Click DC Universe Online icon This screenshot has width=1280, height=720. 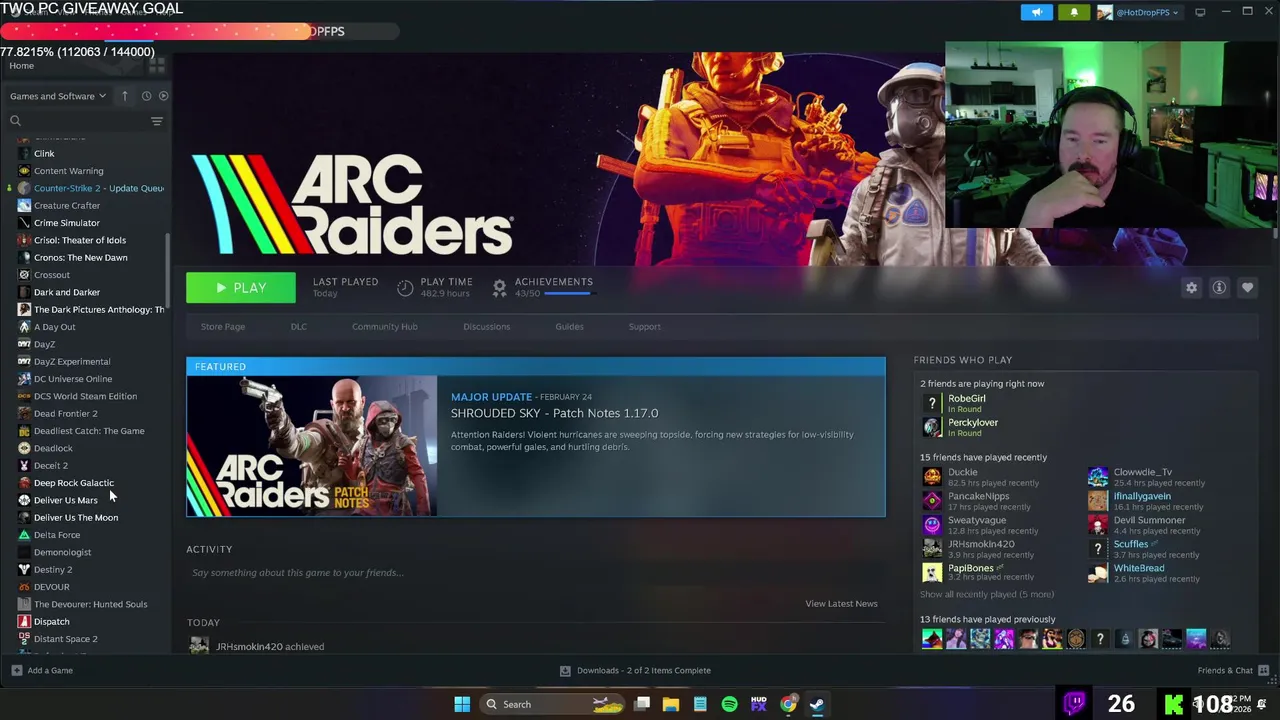coord(24,379)
